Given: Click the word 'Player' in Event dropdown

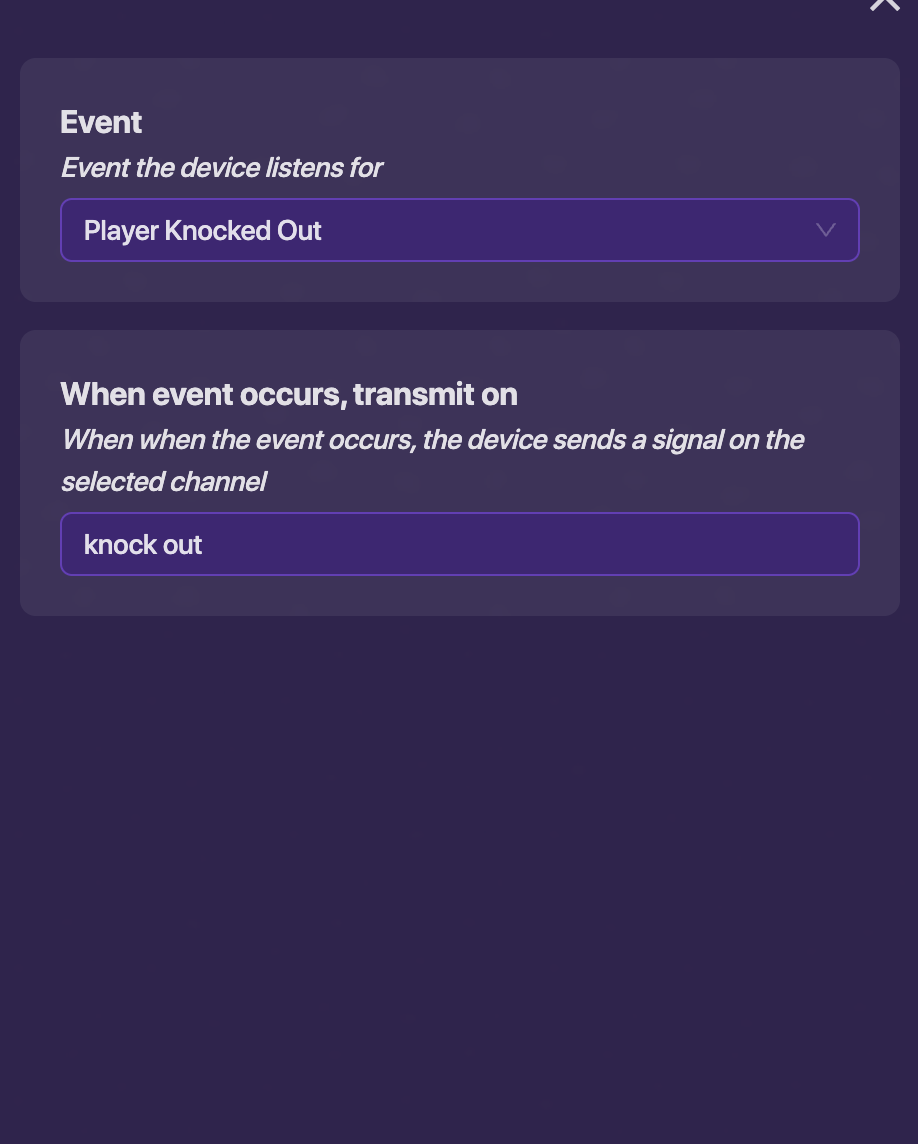Looking at the screenshot, I should (x=121, y=231).
